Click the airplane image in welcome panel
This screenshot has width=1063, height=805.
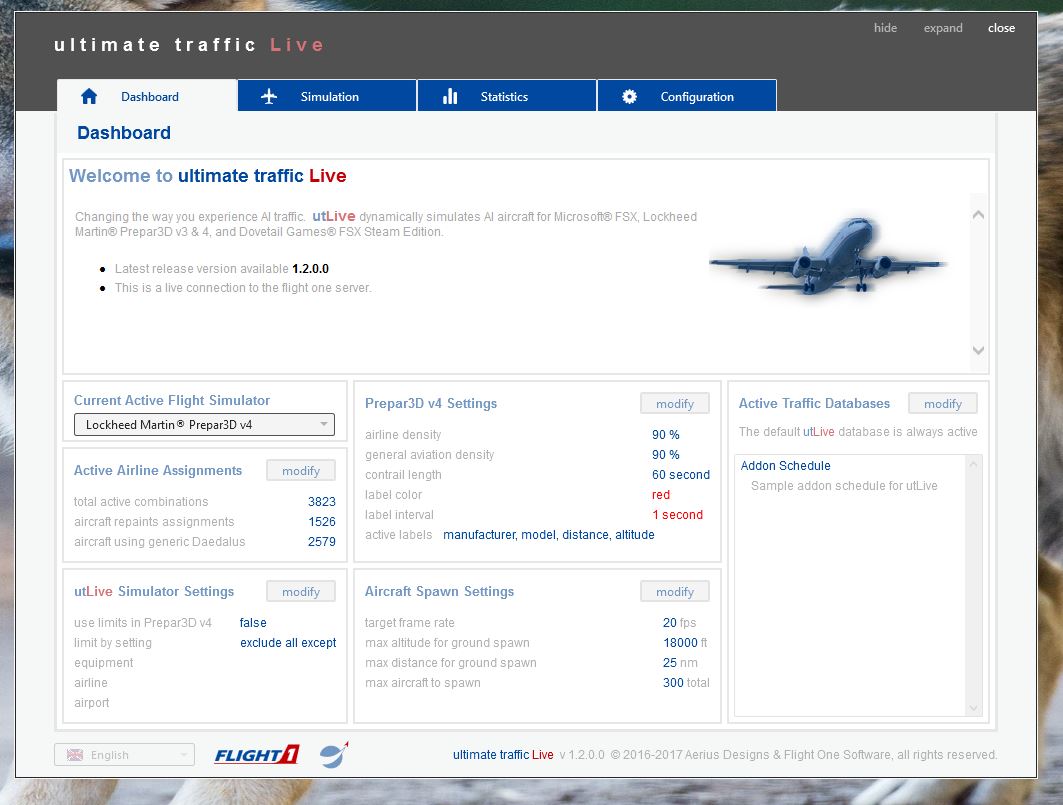coord(828,256)
